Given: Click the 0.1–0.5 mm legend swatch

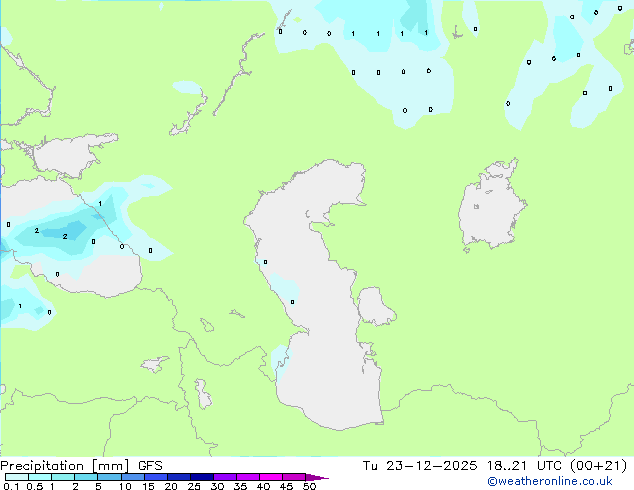Looking at the screenshot, I should (17, 477).
